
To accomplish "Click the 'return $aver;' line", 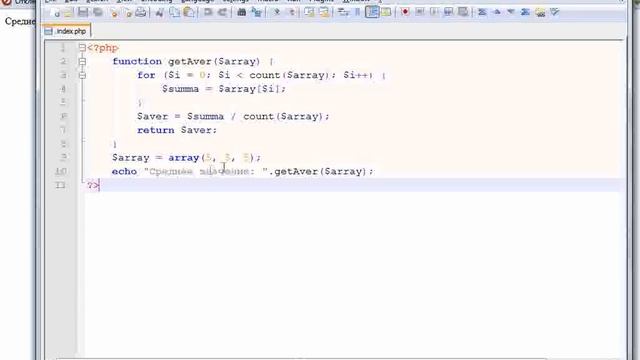I will point(177,130).
